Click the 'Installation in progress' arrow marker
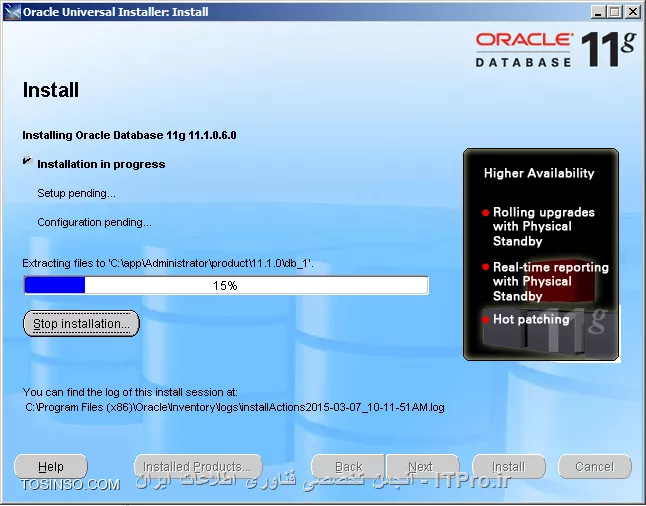The height and width of the screenshot is (506, 646). tap(27, 161)
